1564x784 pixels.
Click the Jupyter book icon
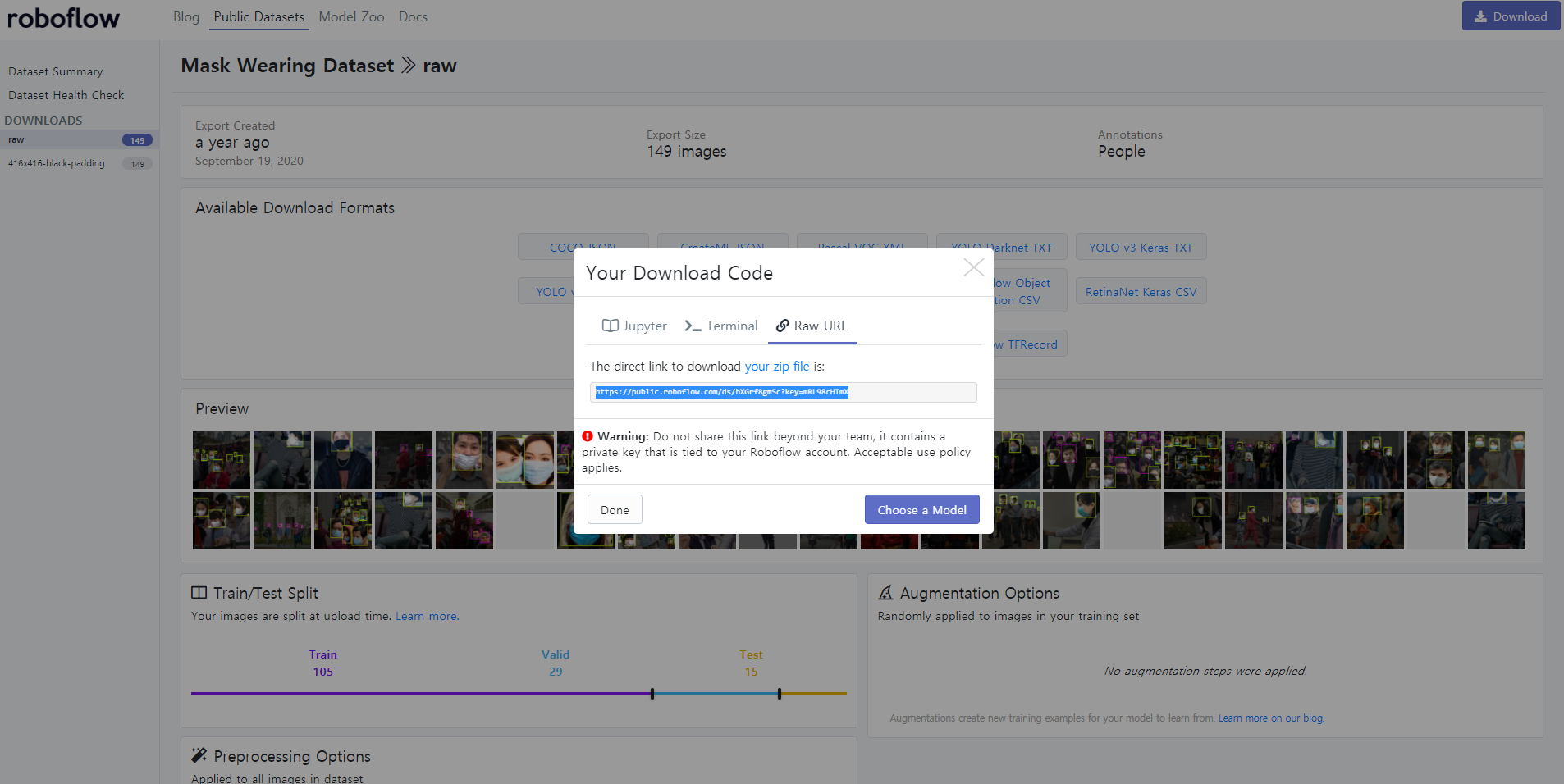(610, 326)
